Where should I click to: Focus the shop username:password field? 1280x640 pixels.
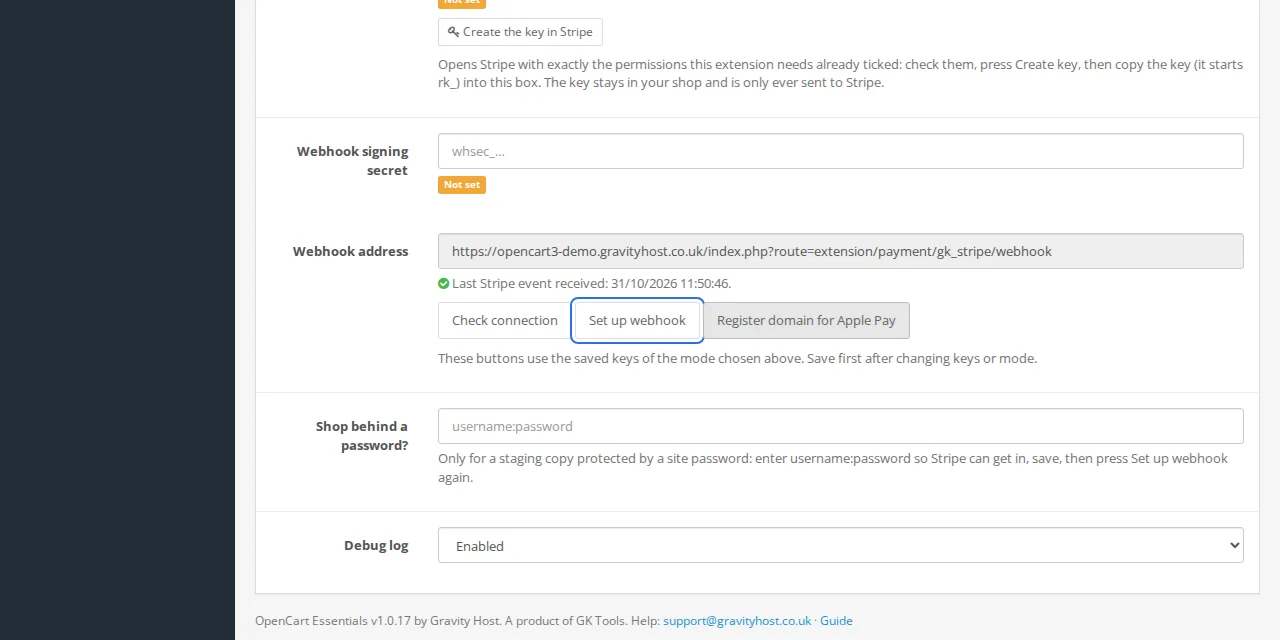tap(840, 426)
